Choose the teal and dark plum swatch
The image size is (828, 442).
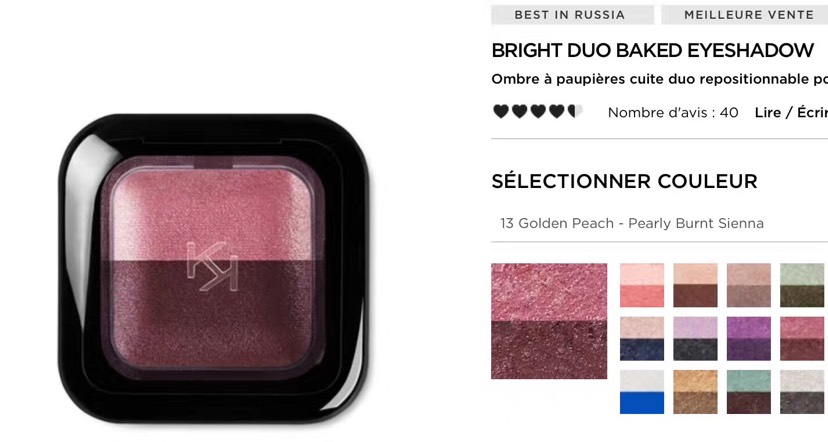tap(748, 392)
